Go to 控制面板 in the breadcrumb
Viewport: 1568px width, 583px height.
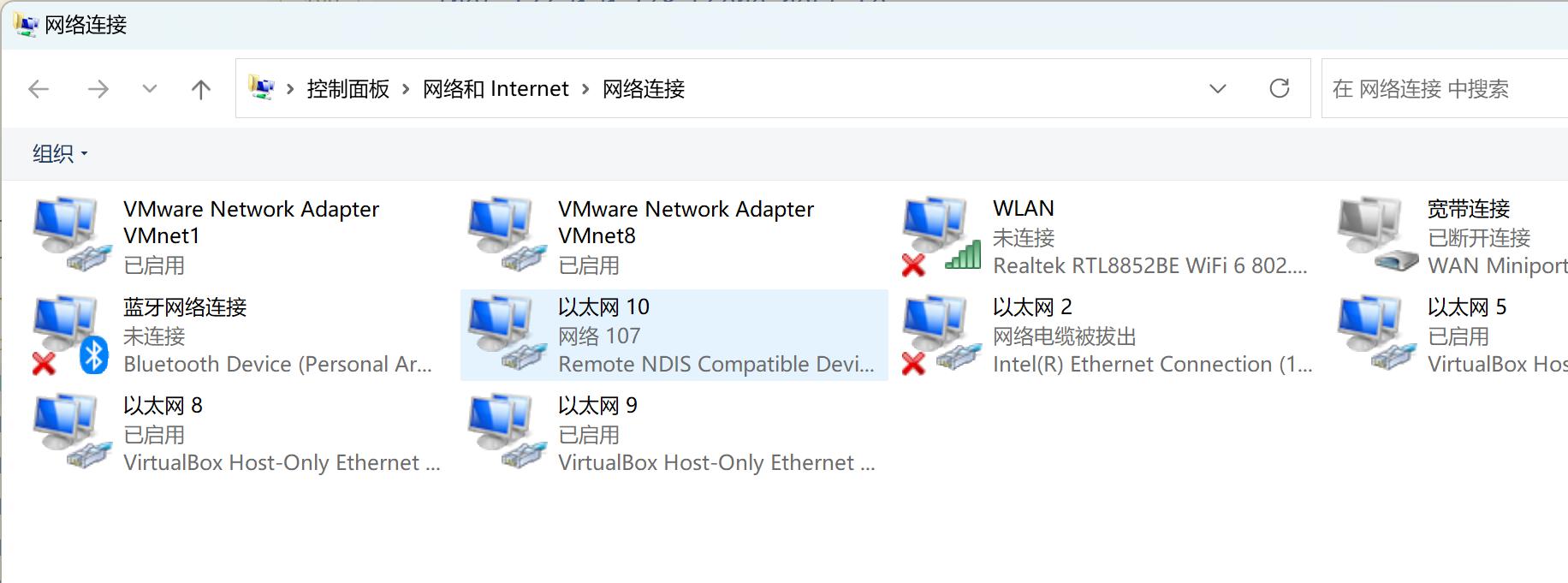(348, 89)
